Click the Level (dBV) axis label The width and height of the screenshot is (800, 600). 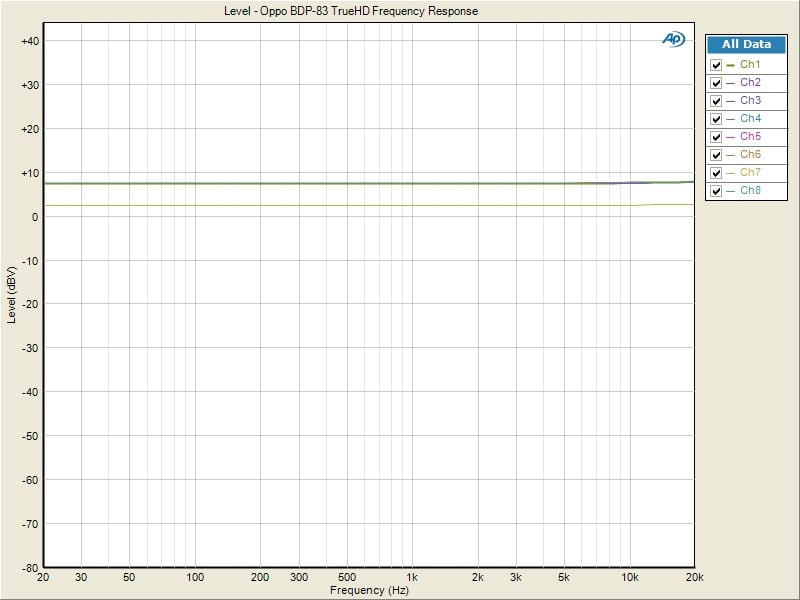coord(11,294)
